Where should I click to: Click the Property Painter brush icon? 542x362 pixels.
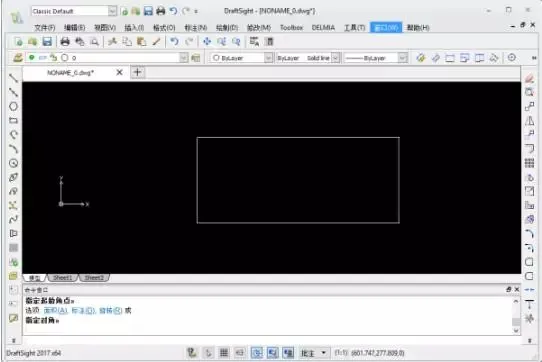[156, 42]
